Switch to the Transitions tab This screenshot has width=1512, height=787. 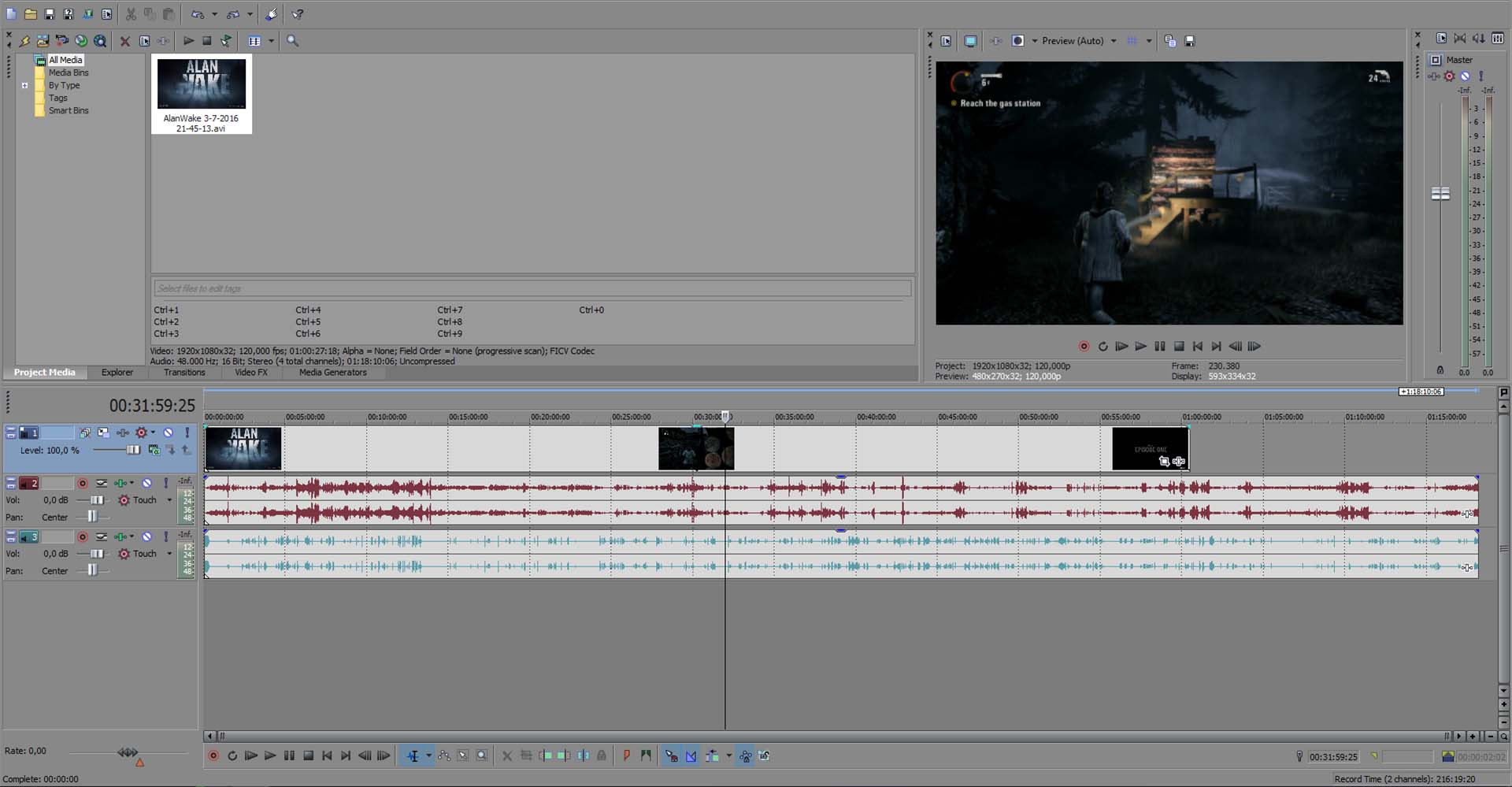point(184,373)
